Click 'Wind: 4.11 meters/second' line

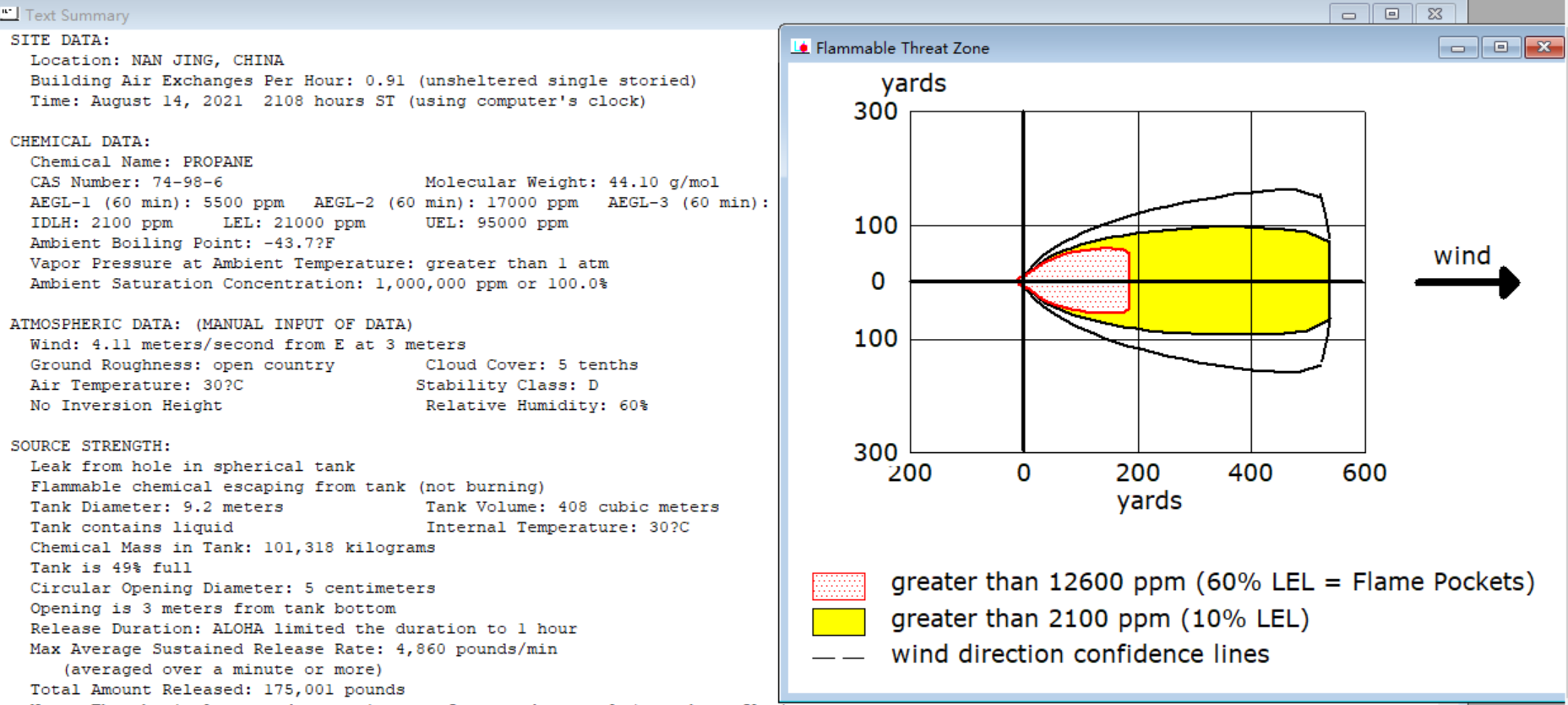coord(248,344)
